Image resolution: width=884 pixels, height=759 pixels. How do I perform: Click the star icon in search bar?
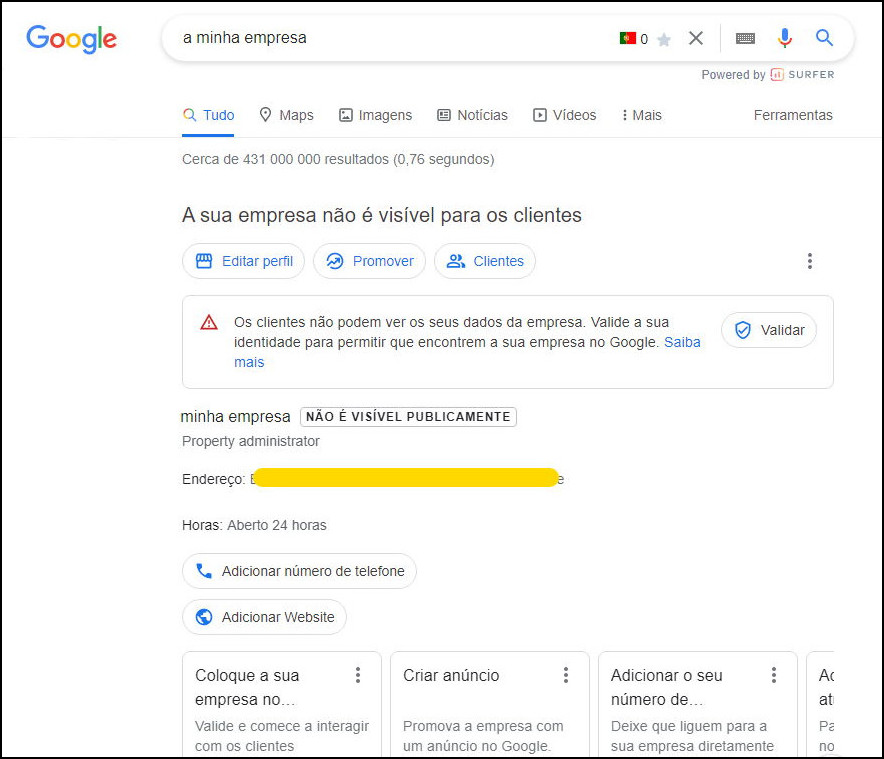click(x=664, y=39)
